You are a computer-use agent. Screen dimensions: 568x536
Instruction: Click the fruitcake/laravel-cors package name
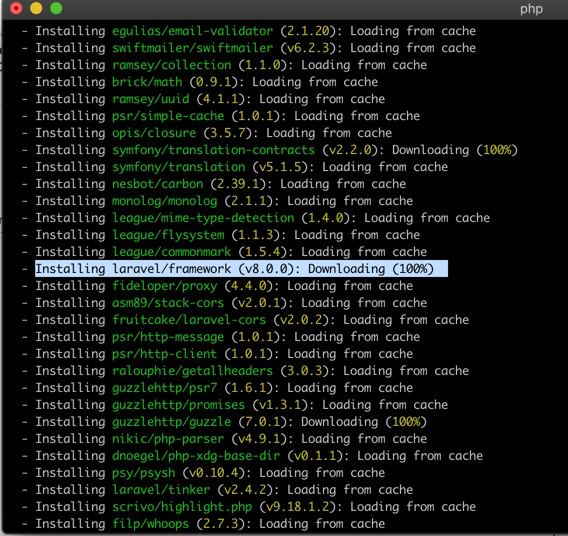pyautogui.click(x=189, y=320)
